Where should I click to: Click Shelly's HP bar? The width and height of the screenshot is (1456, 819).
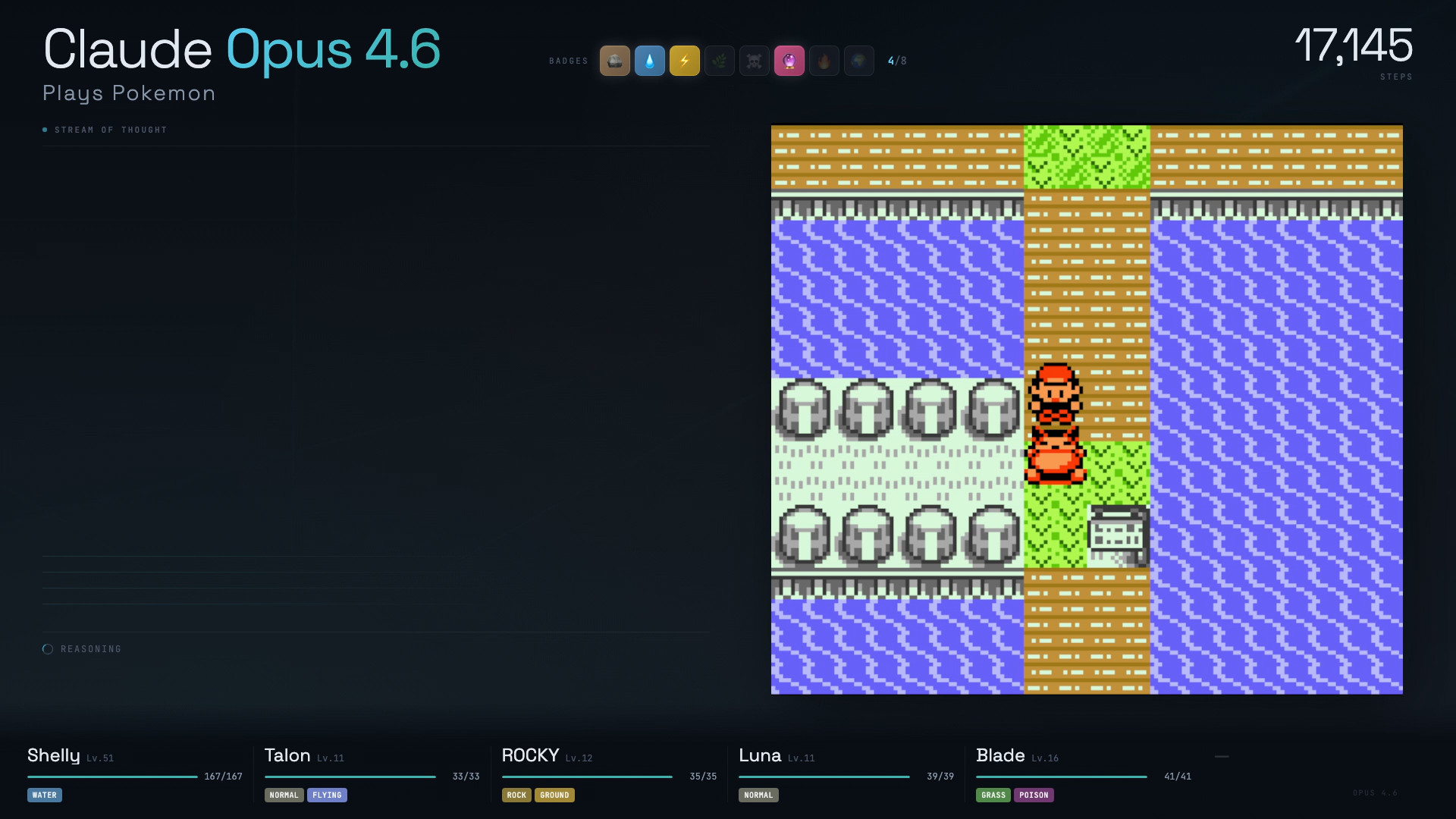112,777
